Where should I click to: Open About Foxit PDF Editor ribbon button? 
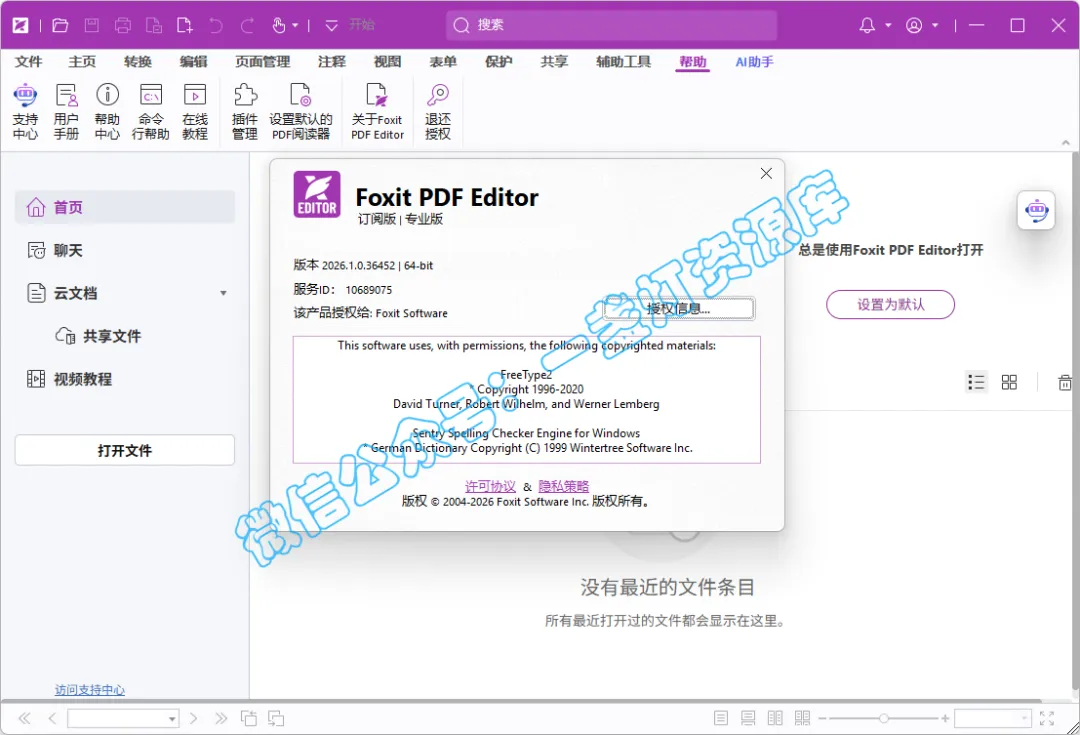point(377,111)
